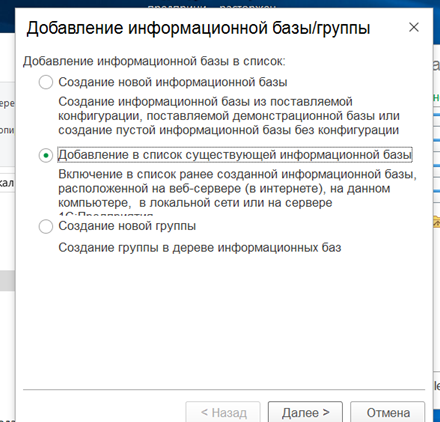Click the 'Далее >' button
This screenshot has height=422, width=440.
point(305,413)
